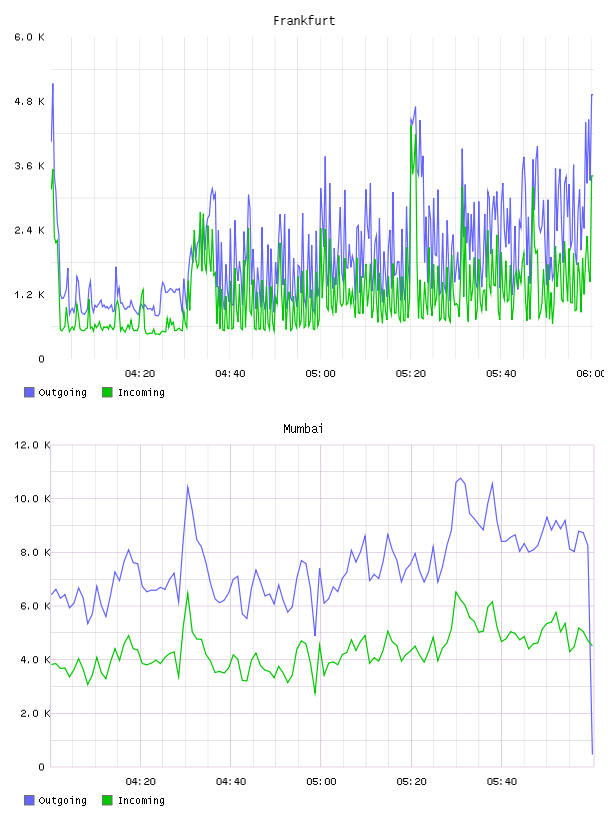Click the 1.2 K axis label in Frankfurt chart
Image resolution: width=608 pixels, height=816 pixels.
coord(30,295)
